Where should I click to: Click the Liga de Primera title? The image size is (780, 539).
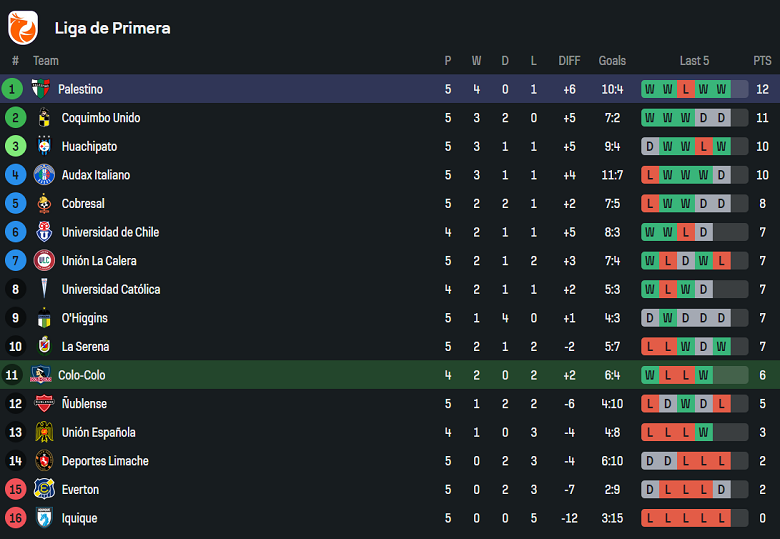(112, 28)
